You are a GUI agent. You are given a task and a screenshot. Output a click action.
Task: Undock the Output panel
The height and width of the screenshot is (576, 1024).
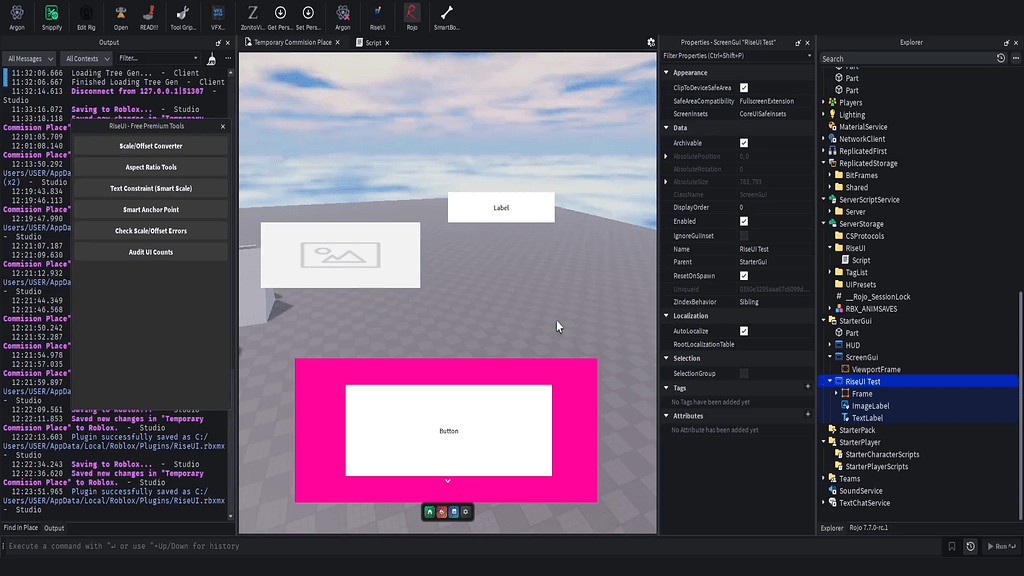(x=218, y=42)
